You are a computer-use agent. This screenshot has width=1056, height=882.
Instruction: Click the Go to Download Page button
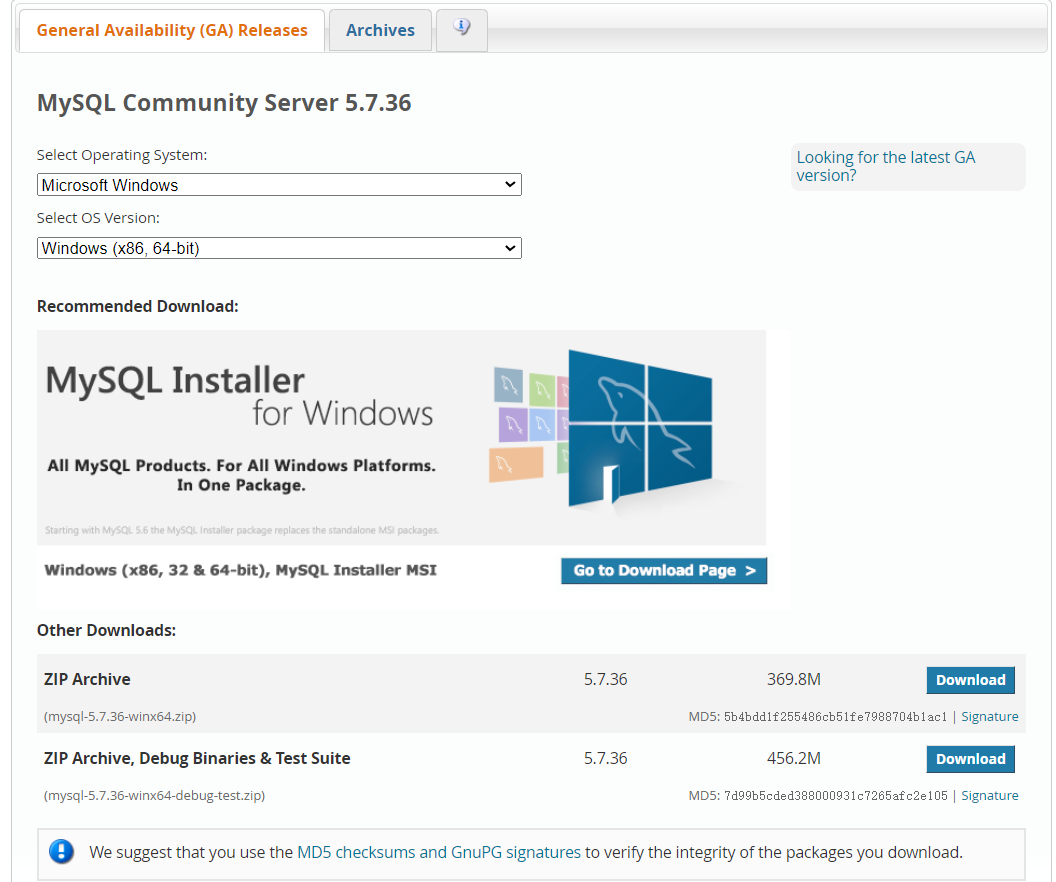pos(663,570)
